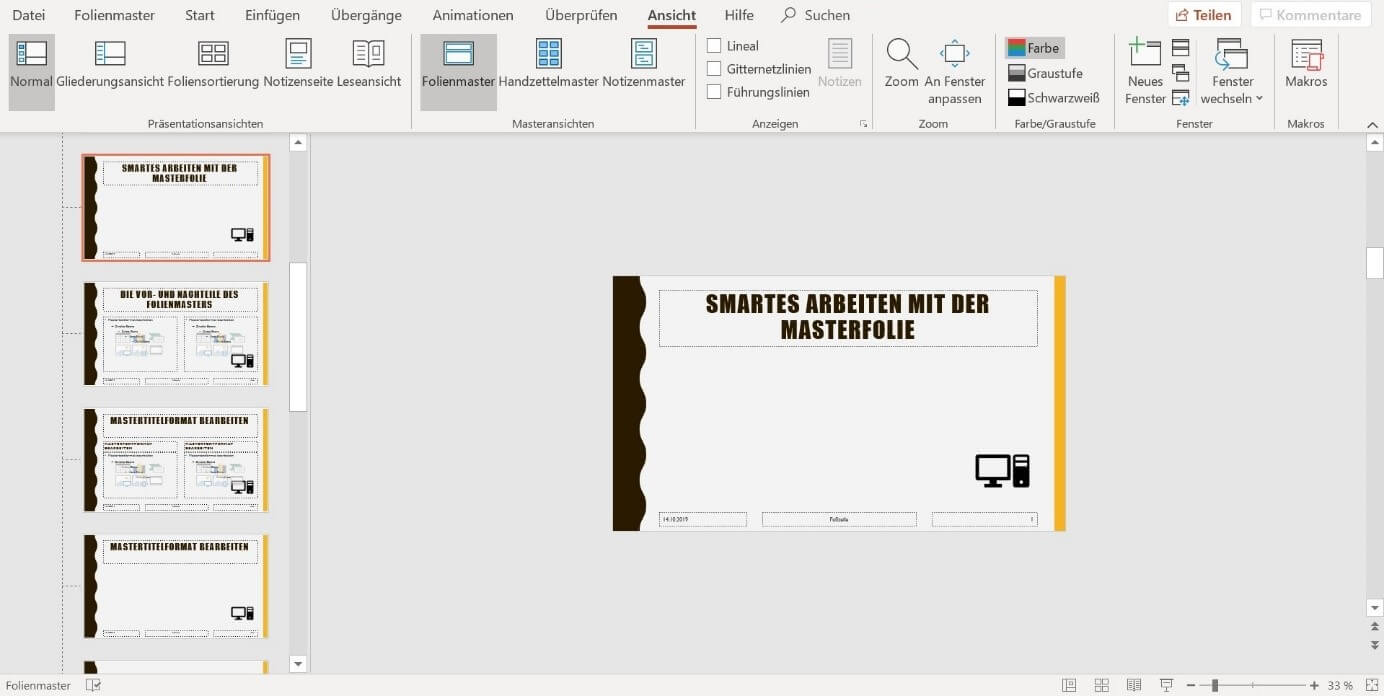Click the computer icon graphic on the slide
The width and height of the screenshot is (1384, 696).
[x=1002, y=471]
